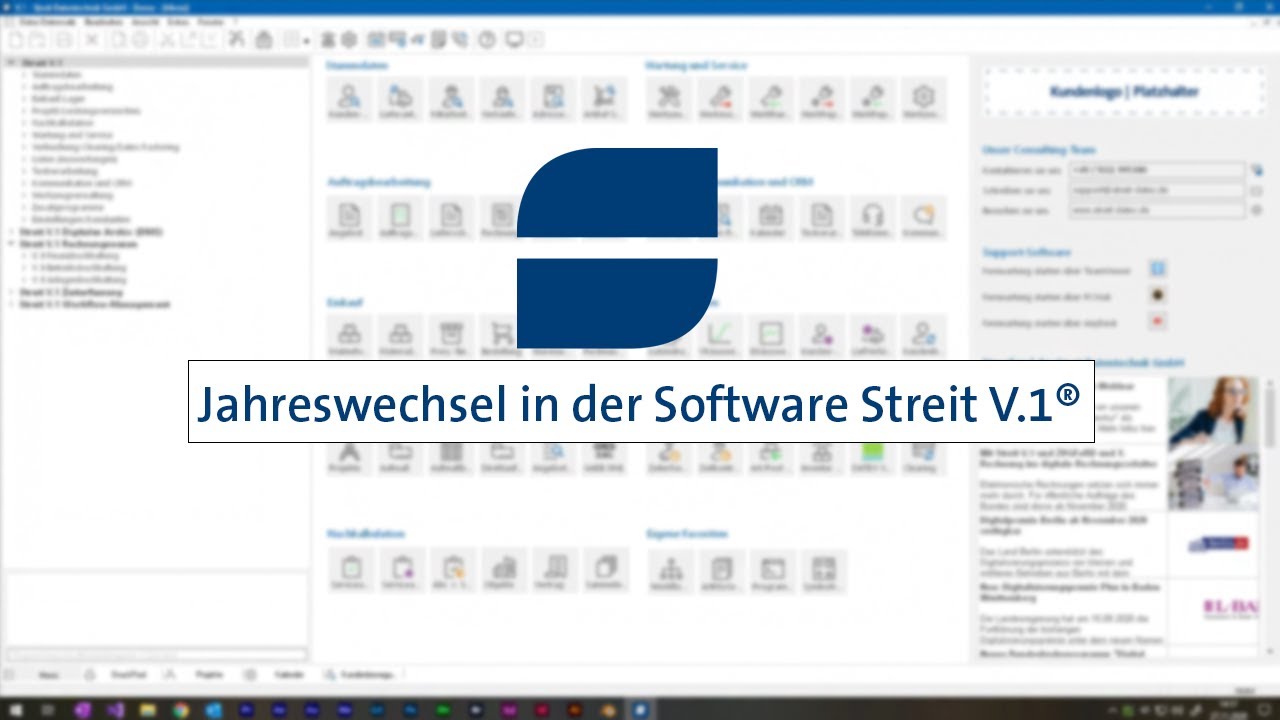
Task: Open the Extras menu
Action: (x=178, y=21)
